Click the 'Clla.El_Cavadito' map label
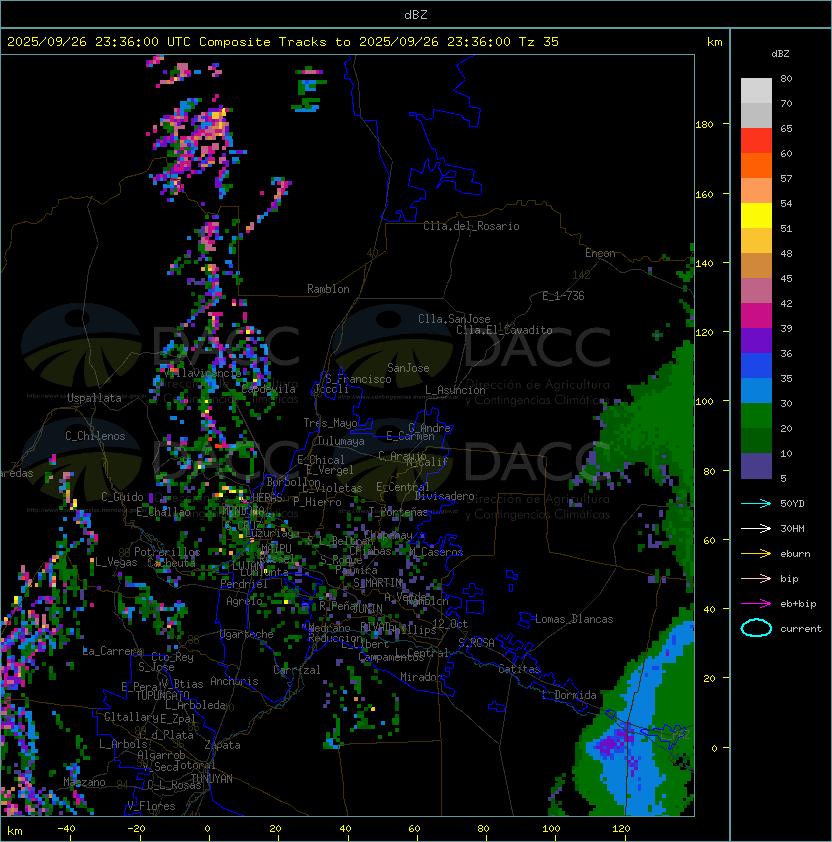Screen dimensions: 832x842 [x=504, y=330]
